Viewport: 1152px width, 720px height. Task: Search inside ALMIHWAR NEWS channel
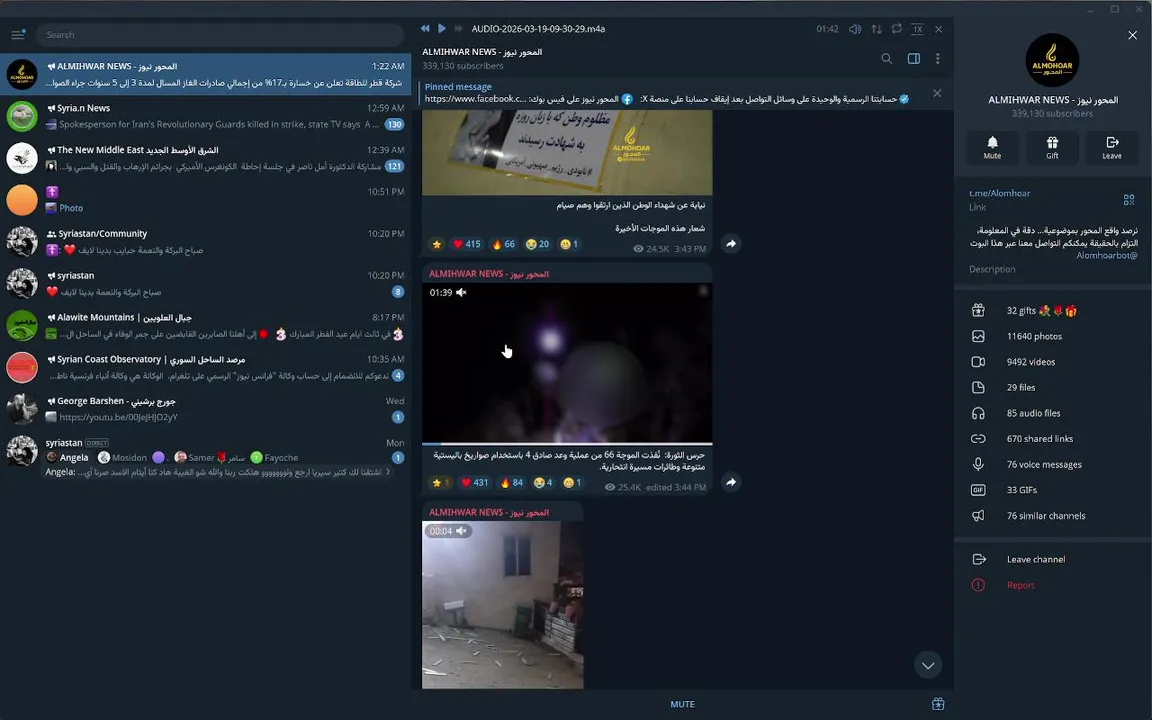(887, 59)
